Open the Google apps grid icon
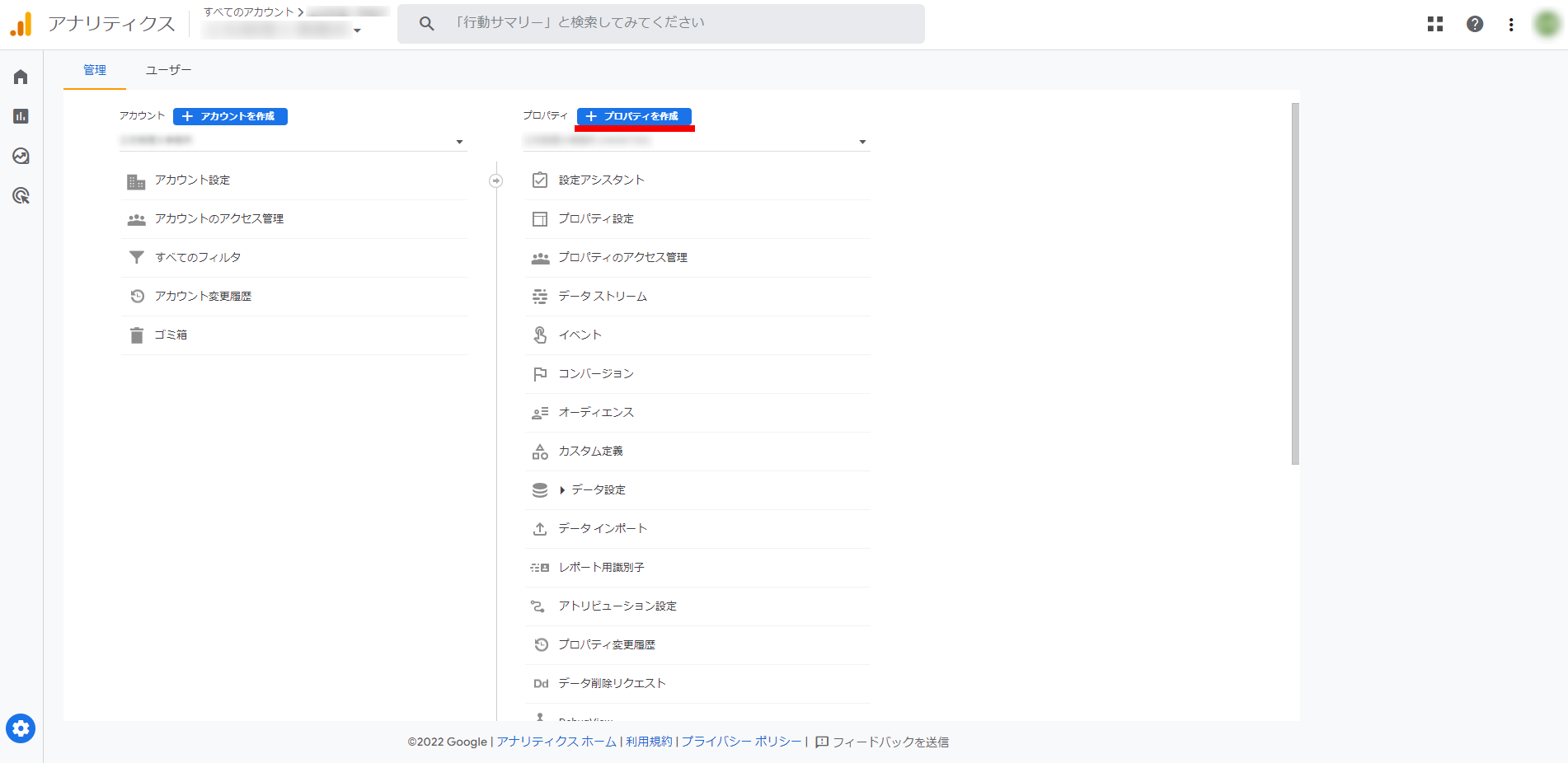Screen dimensions: 1568x763 coord(1435,24)
